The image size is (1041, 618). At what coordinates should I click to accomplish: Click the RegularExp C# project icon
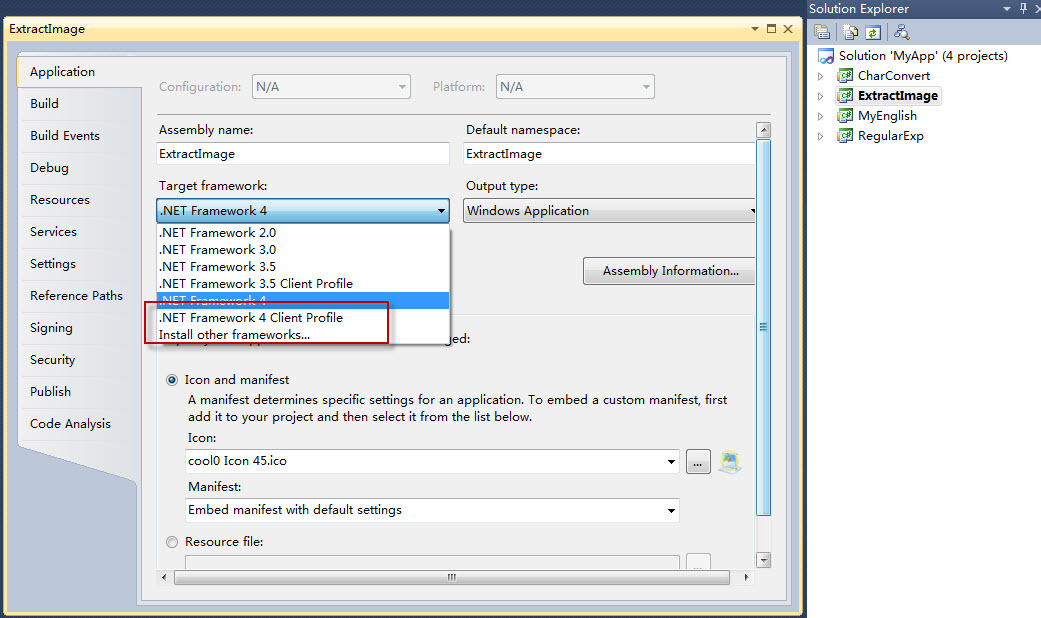point(844,136)
